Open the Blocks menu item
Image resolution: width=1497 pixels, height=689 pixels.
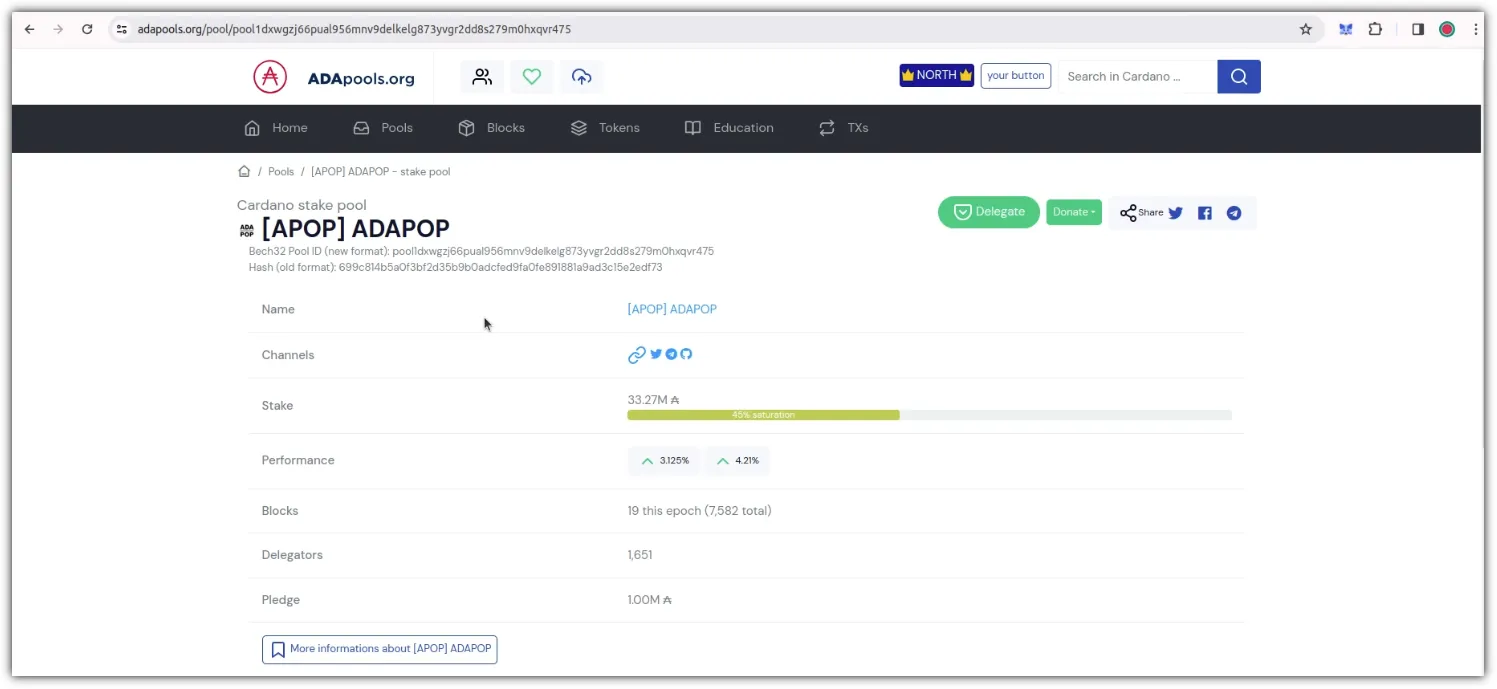tap(491, 128)
